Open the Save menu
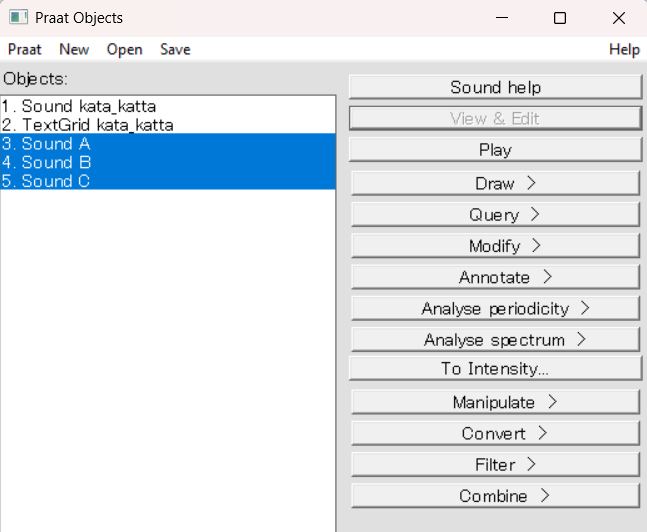This screenshot has width=647, height=532. tap(175, 50)
